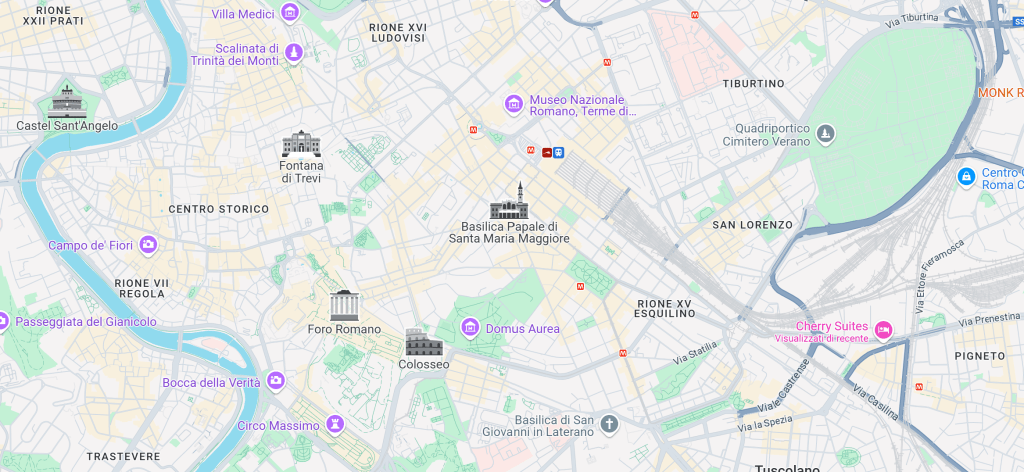
Task: Select the Circo Massimo purple pin
Action: (336, 424)
